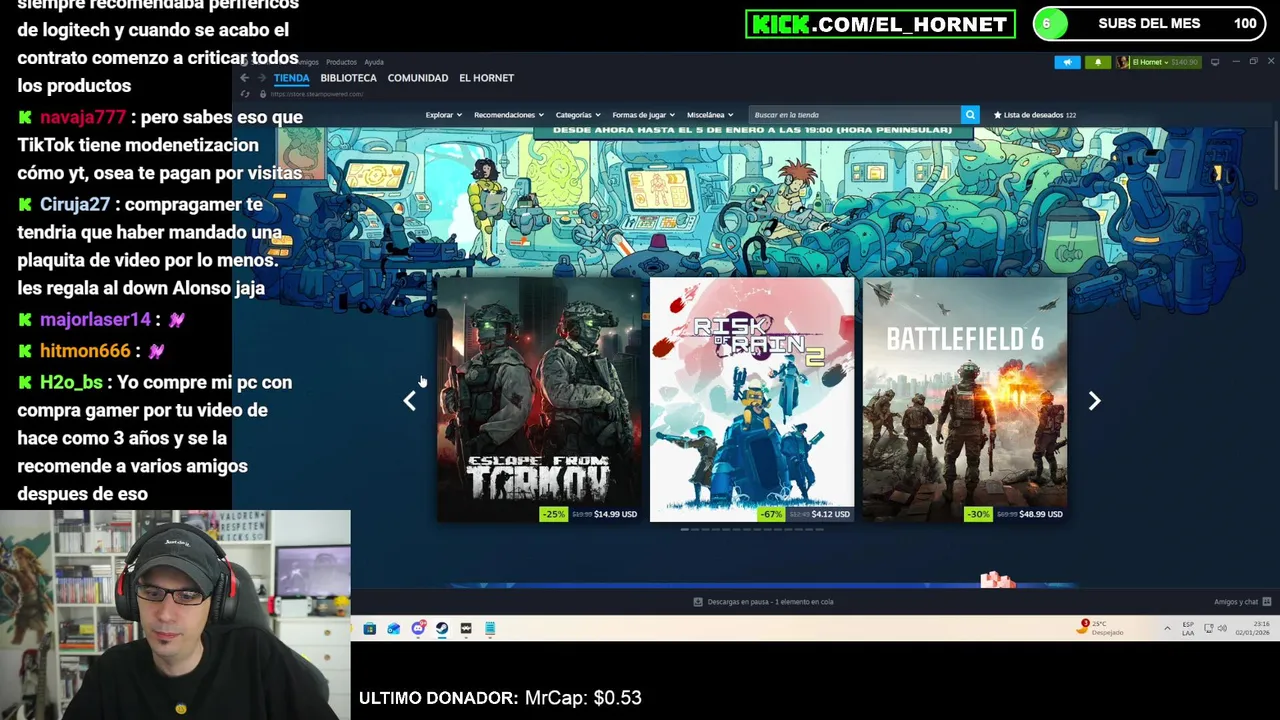Click the search magnifier button
The width and height of the screenshot is (1280, 720).
coord(970,115)
